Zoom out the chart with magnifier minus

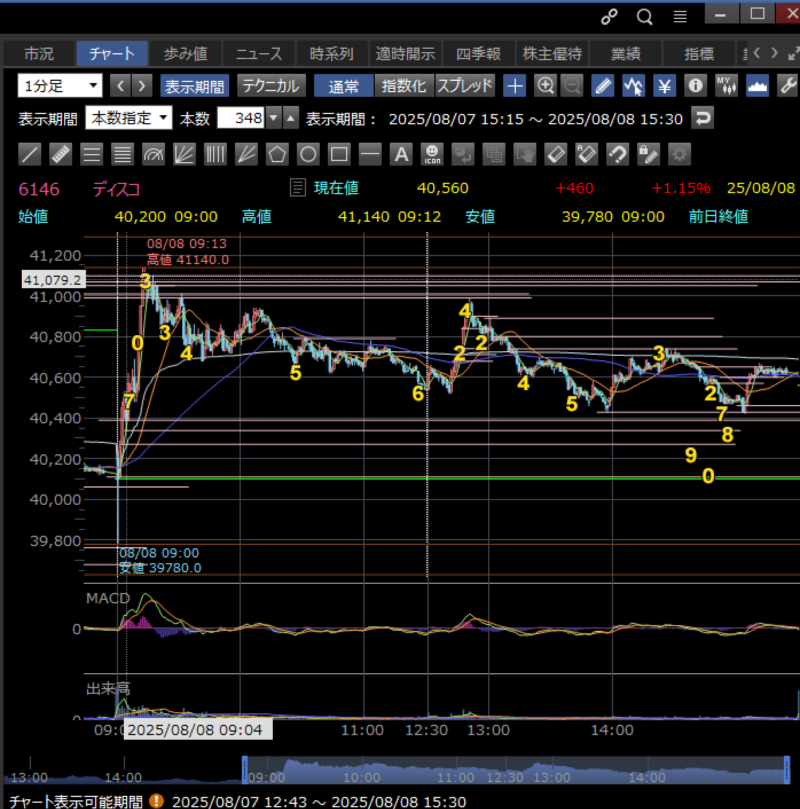[x=572, y=86]
